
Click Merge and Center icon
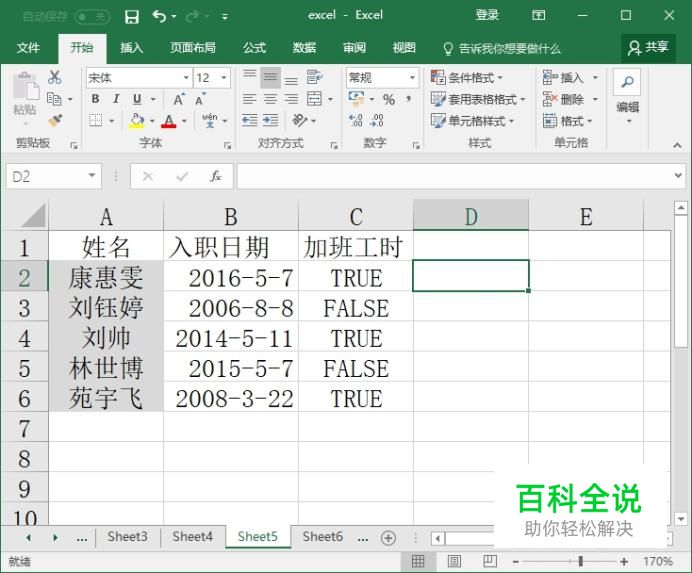(x=314, y=99)
